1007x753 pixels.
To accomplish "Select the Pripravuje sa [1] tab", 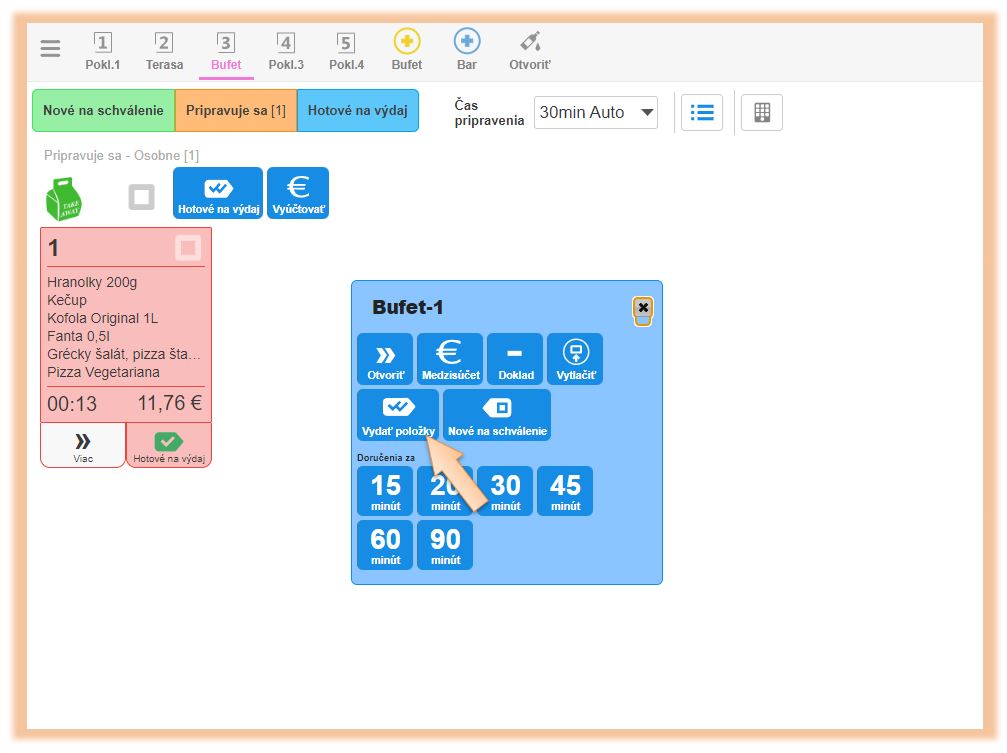I will tap(235, 111).
